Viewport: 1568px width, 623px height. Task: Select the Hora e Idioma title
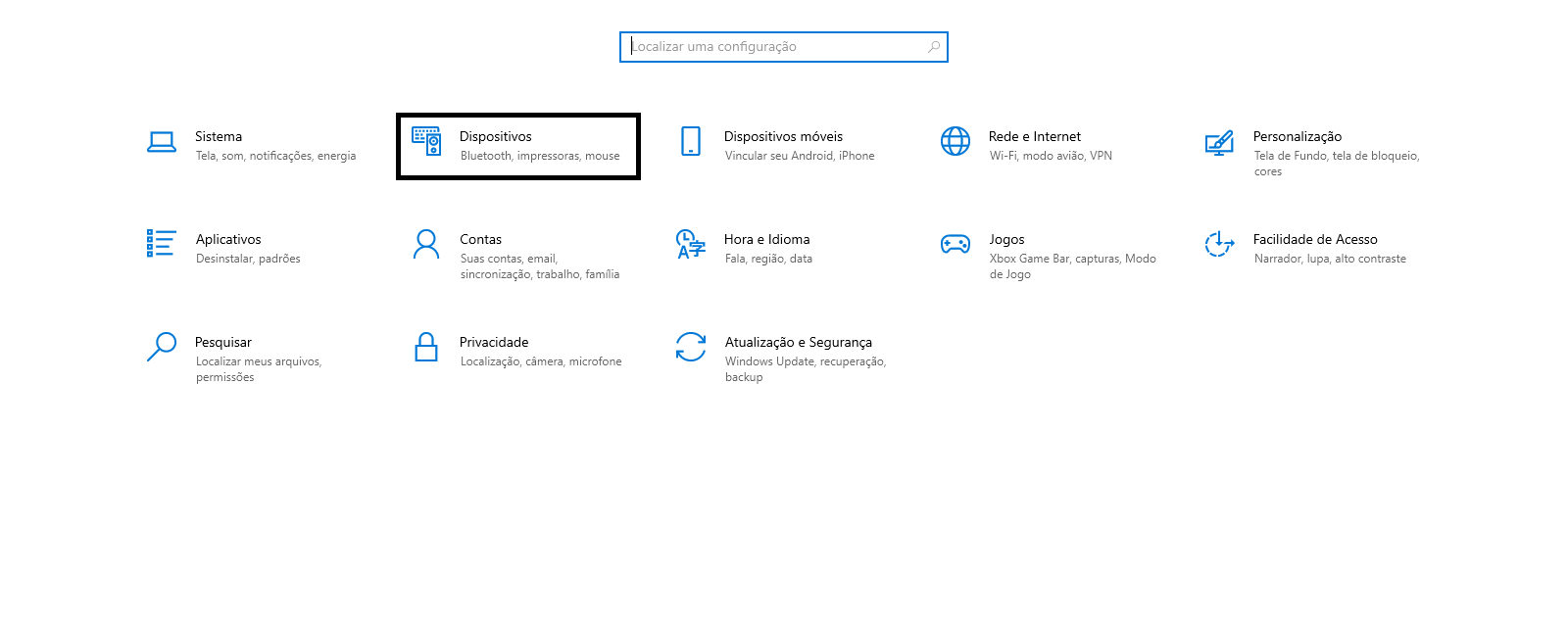pyautogui.click(x=767, y=239)
